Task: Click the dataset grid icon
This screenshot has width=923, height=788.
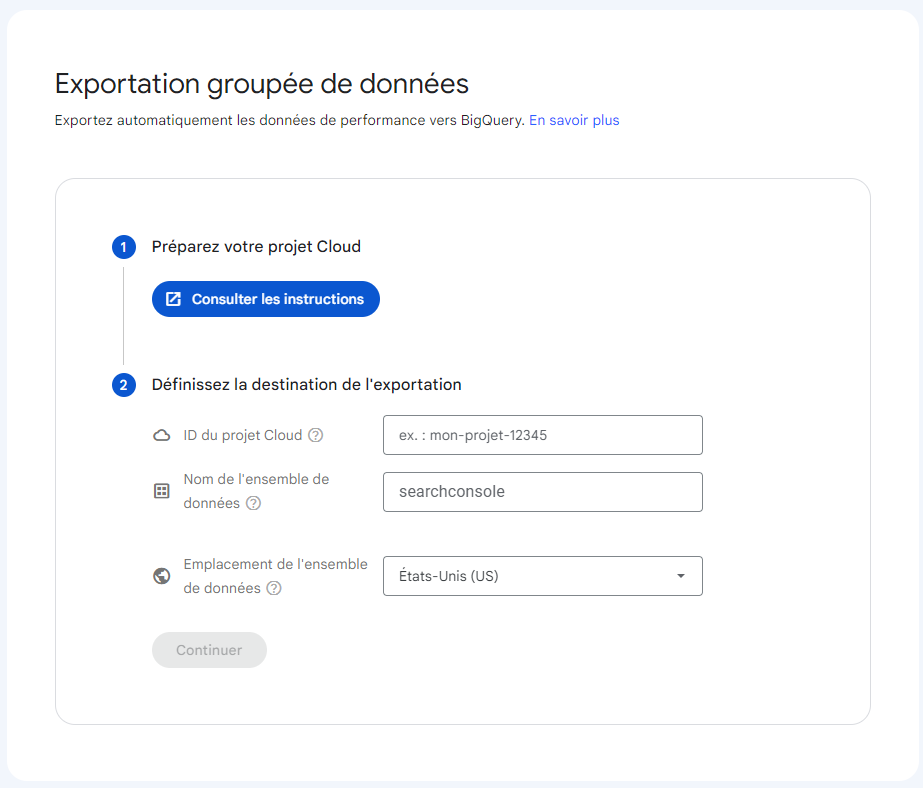Action: (x=161, y=491)
